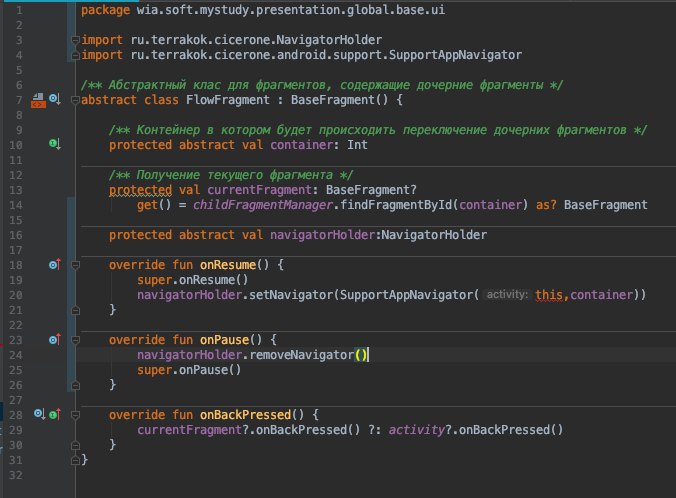Click the doc comment on line 9

[378, 130]
